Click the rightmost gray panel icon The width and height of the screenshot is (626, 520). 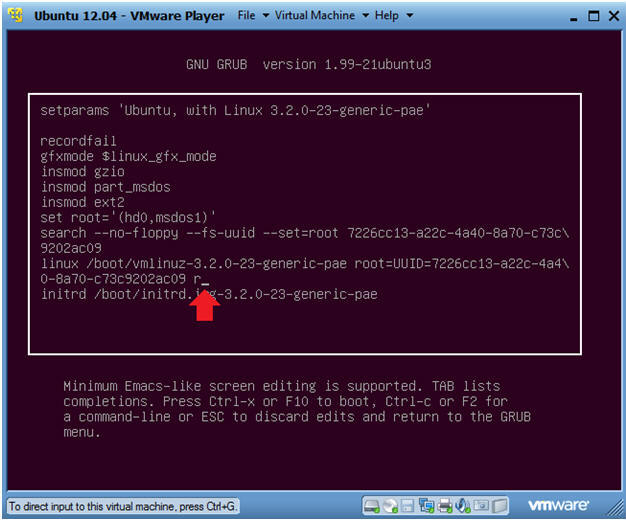pos(499,506)
